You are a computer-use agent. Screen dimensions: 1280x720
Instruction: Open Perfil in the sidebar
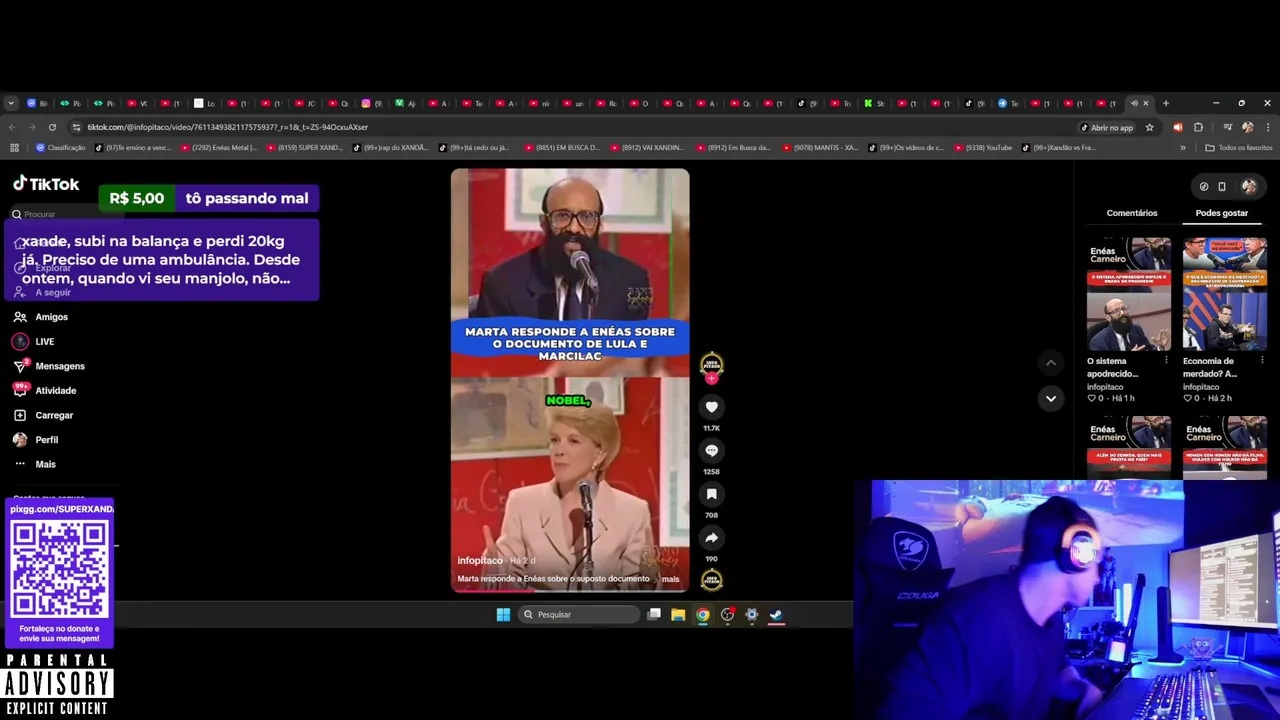point(37,440)
